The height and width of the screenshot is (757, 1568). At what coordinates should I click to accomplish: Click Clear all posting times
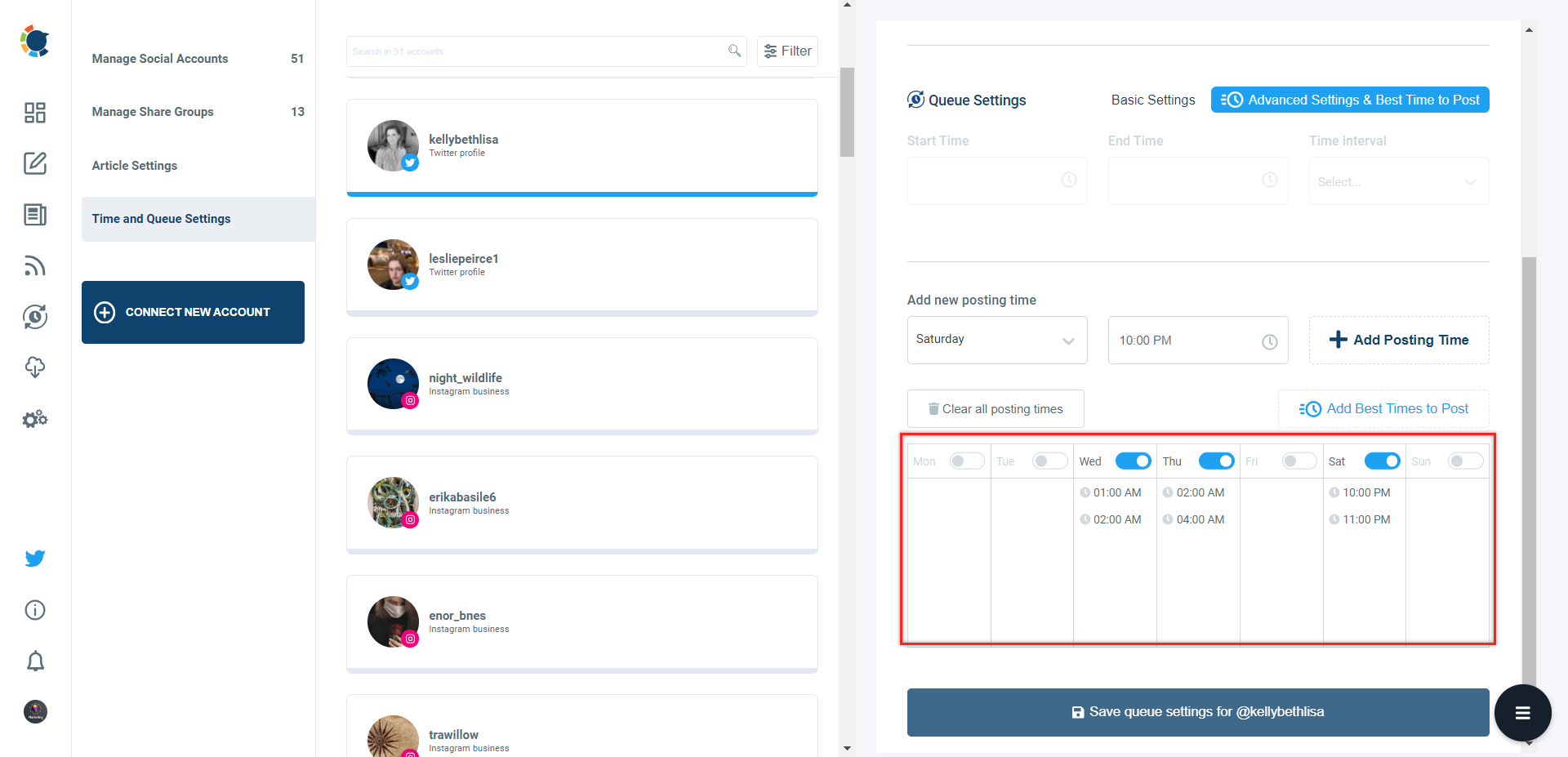pos(995,408)
